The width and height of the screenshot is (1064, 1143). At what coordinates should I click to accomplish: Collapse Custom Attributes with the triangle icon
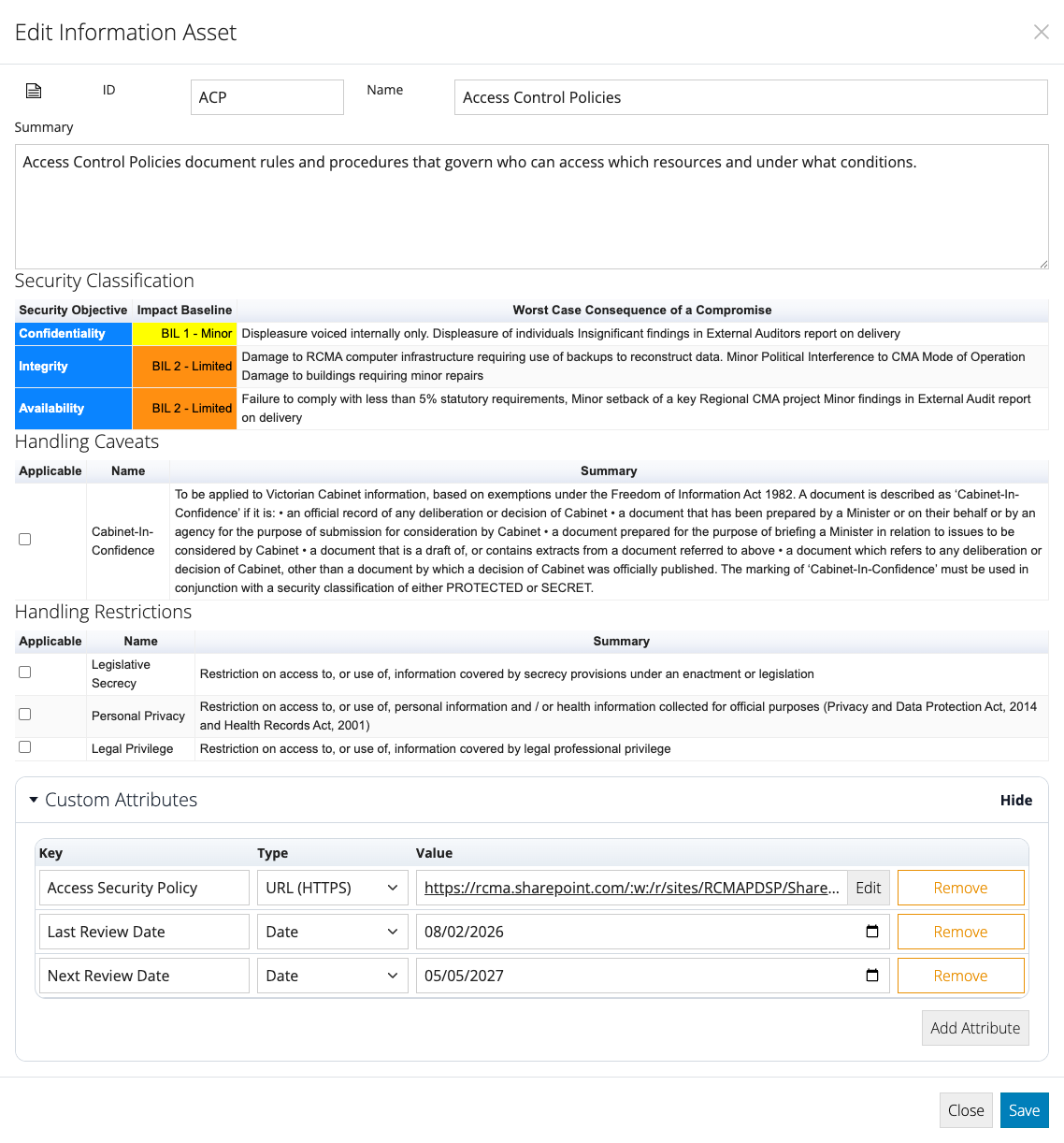pos(34,800)
